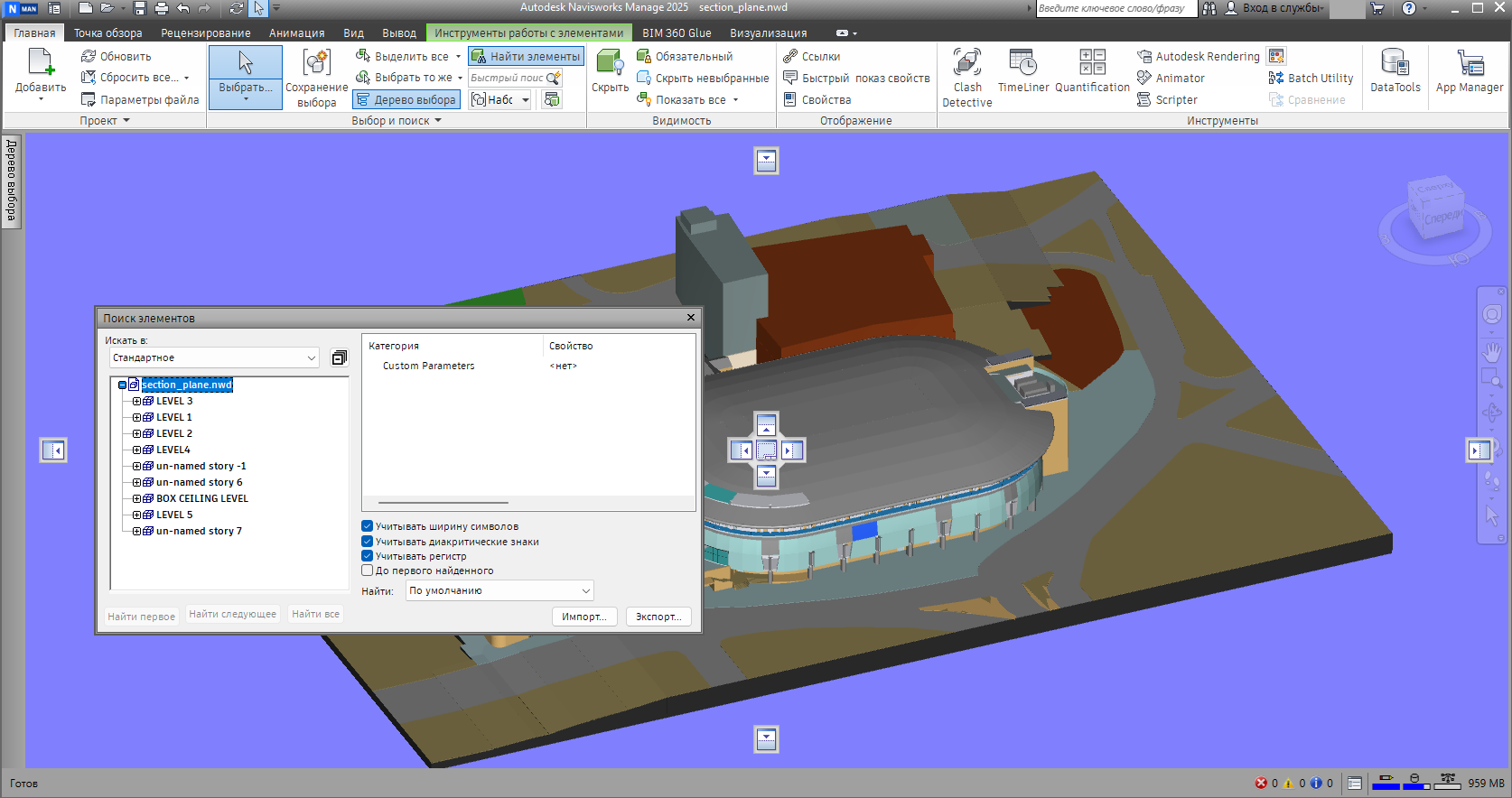Click the Hide (Скрыть) cube icon
Screen dimensions: 1512x798
point(610,63)
